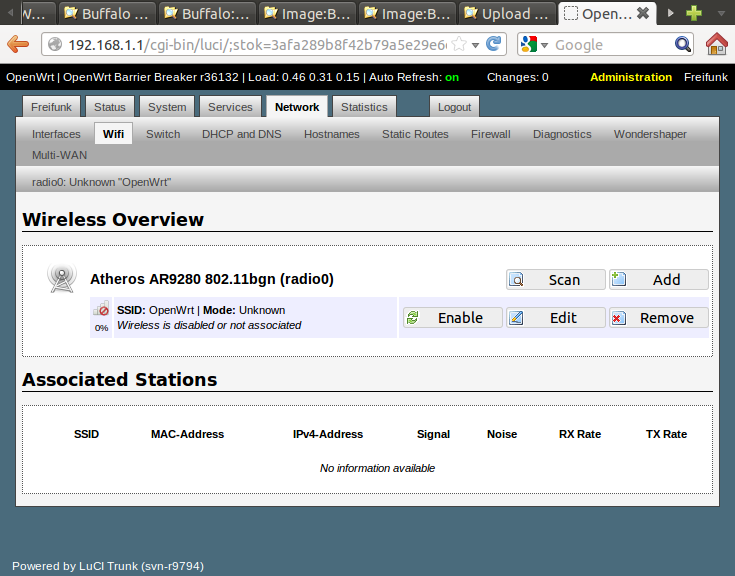Open the Firewall subtab
This screenshot has width=735, height=576.
pos(490,134)
